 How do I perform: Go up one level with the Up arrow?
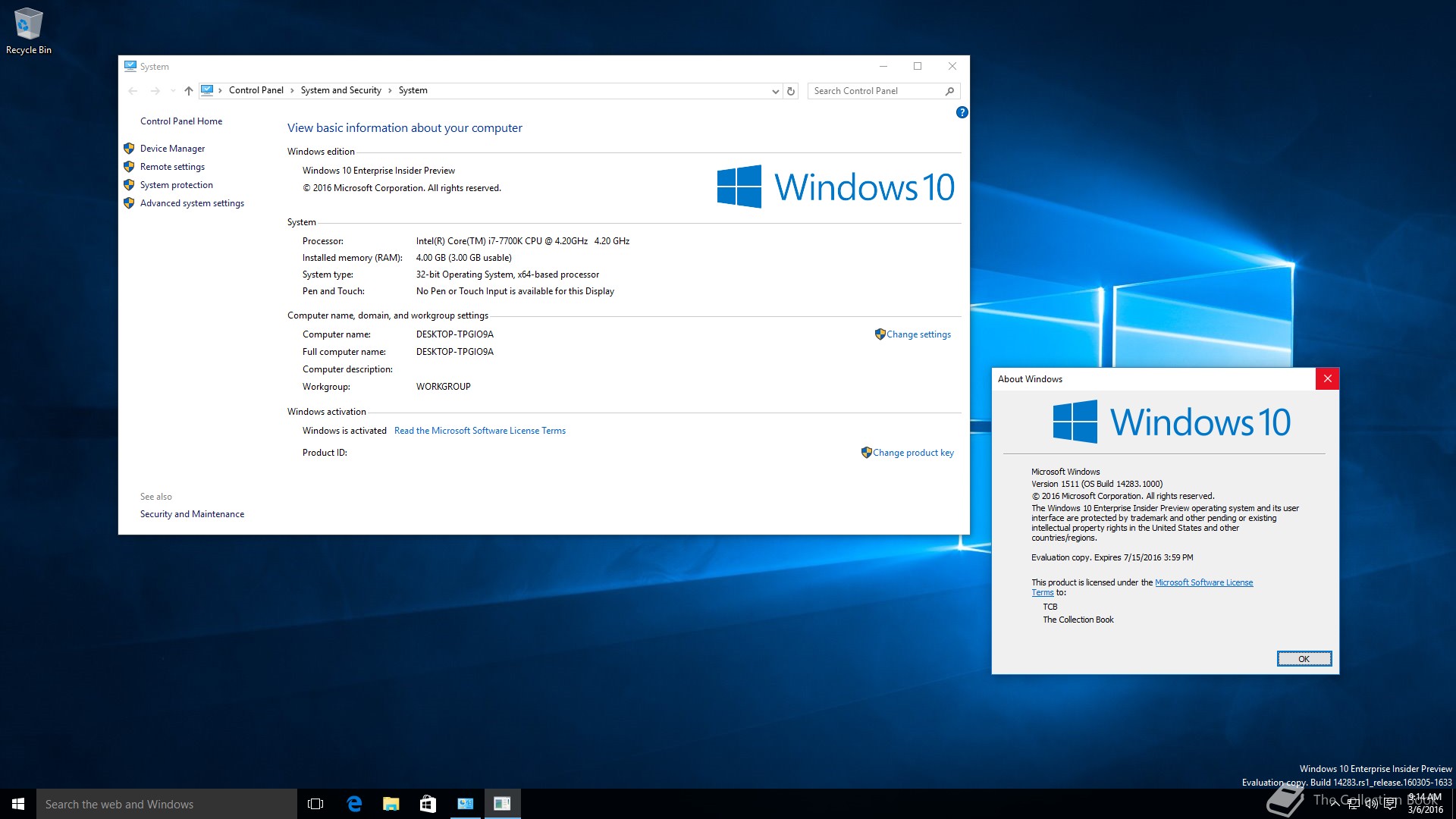(188, 91)
